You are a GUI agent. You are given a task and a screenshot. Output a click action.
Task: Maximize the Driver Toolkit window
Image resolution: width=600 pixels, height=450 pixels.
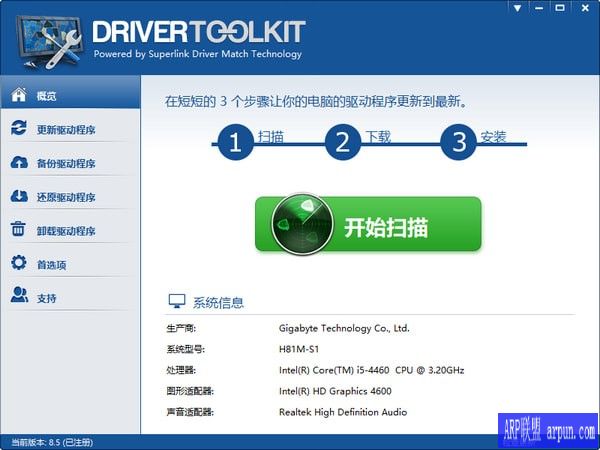tap(560, 8)
